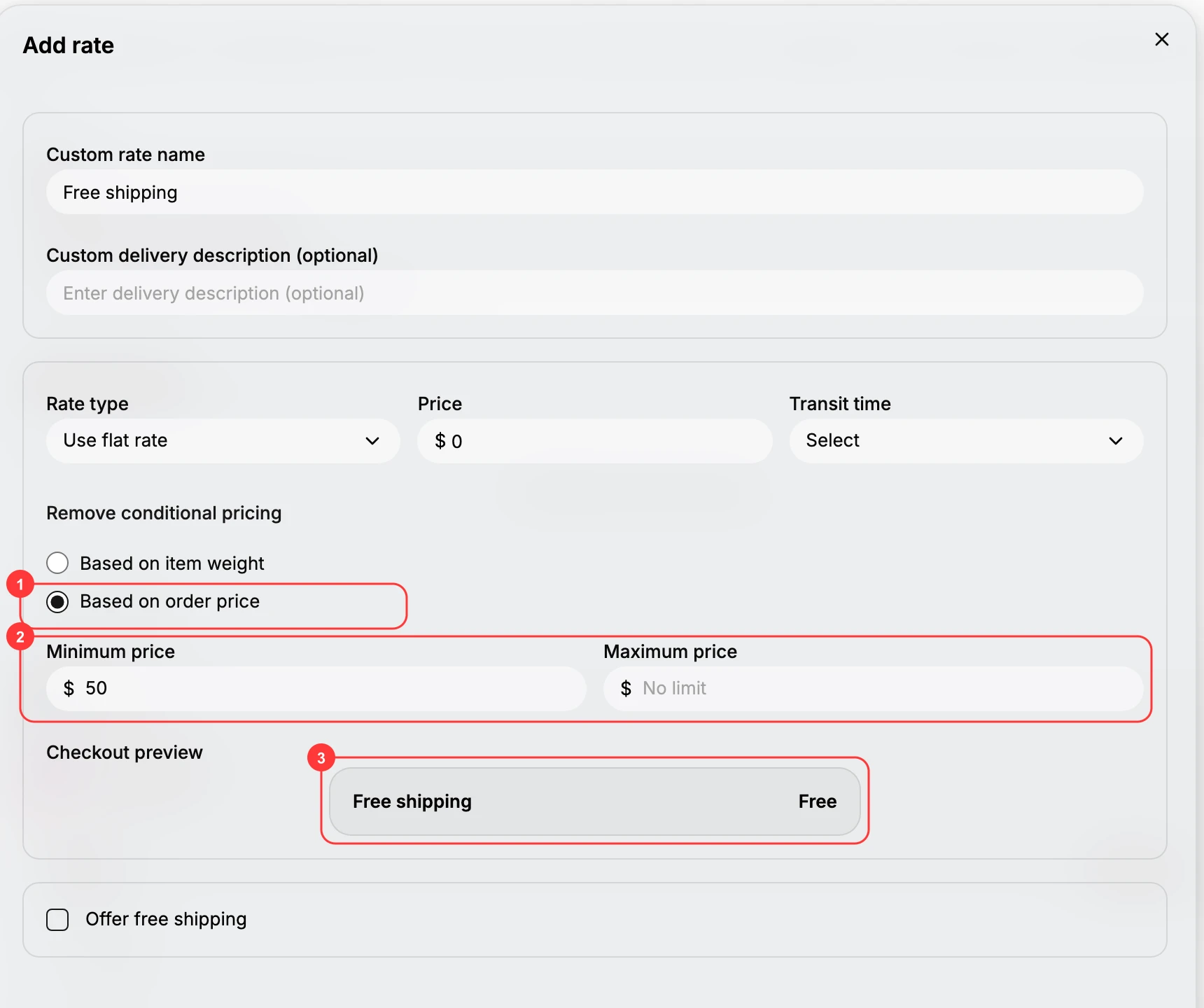Image resolution: width=1204 pixels, height=1008 pixels.
Task: Click the Rate type label
Action: click(x=87, y=404)
